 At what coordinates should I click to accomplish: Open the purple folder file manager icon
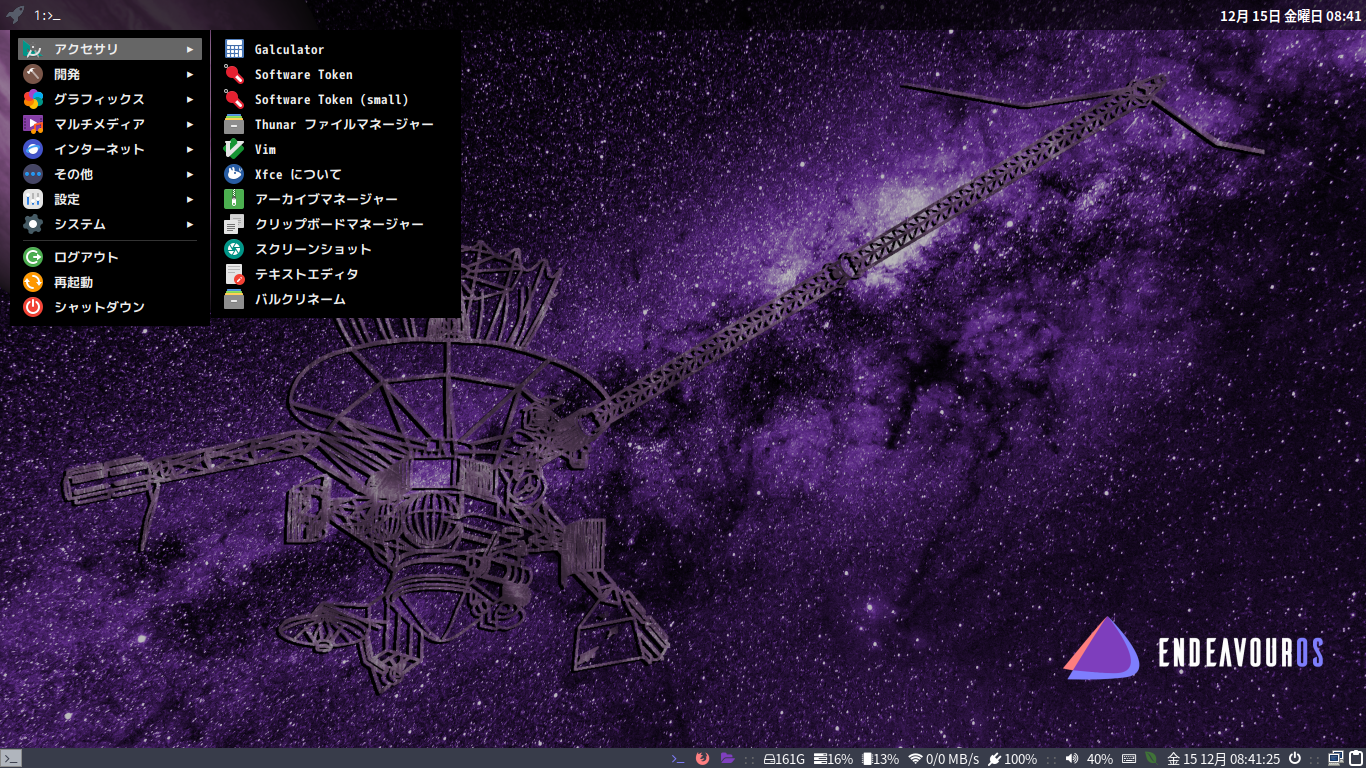click(728, 759)
